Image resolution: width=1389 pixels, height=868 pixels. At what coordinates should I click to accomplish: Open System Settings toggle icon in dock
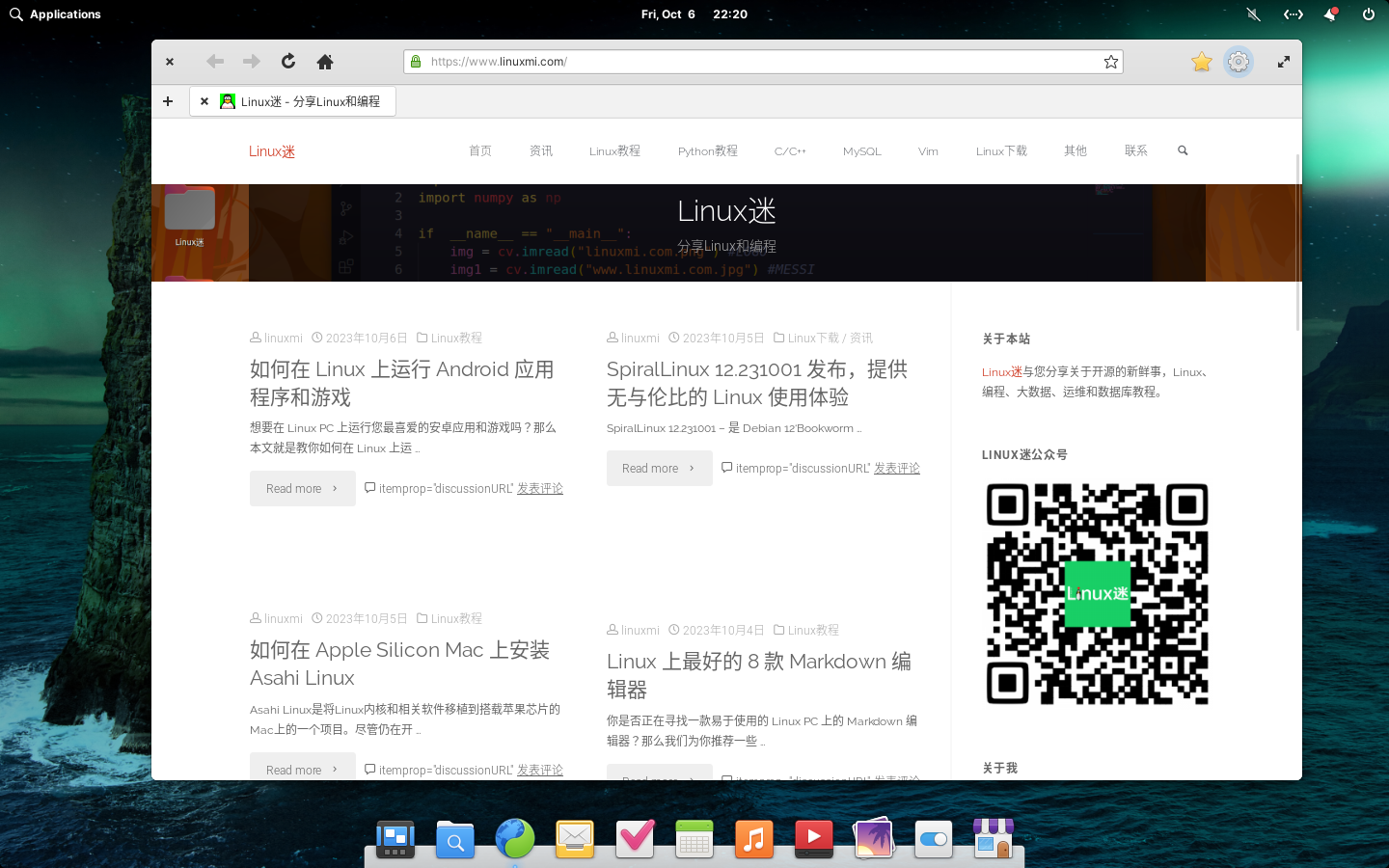point(934,839)
